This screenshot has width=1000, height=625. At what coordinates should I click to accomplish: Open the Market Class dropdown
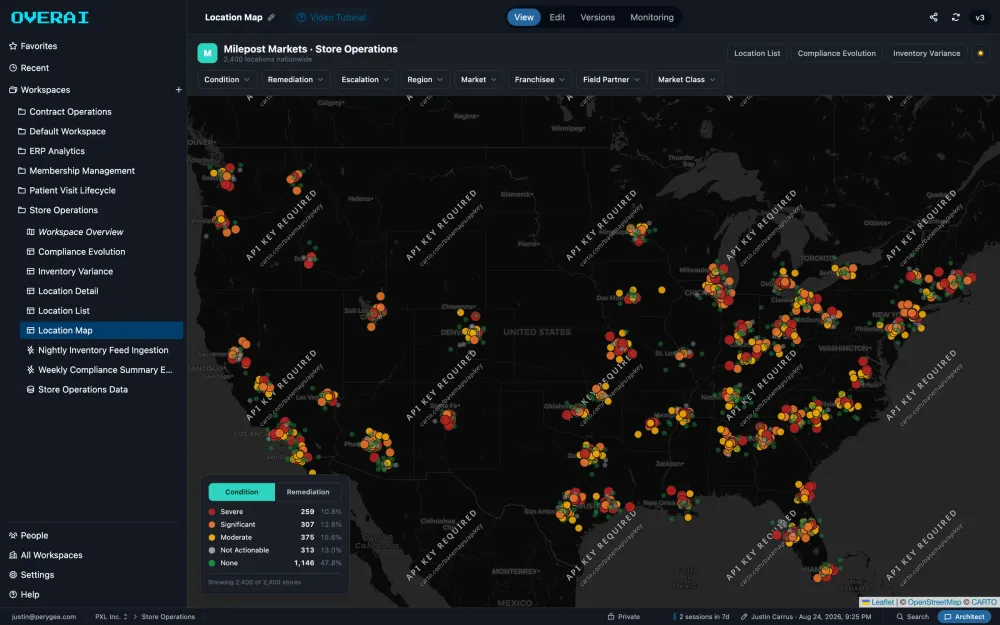point(686,80)
